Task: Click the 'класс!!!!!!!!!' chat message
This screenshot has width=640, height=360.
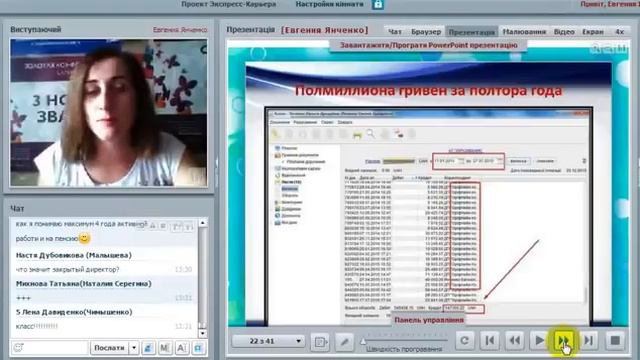Action: coord(37,326)
